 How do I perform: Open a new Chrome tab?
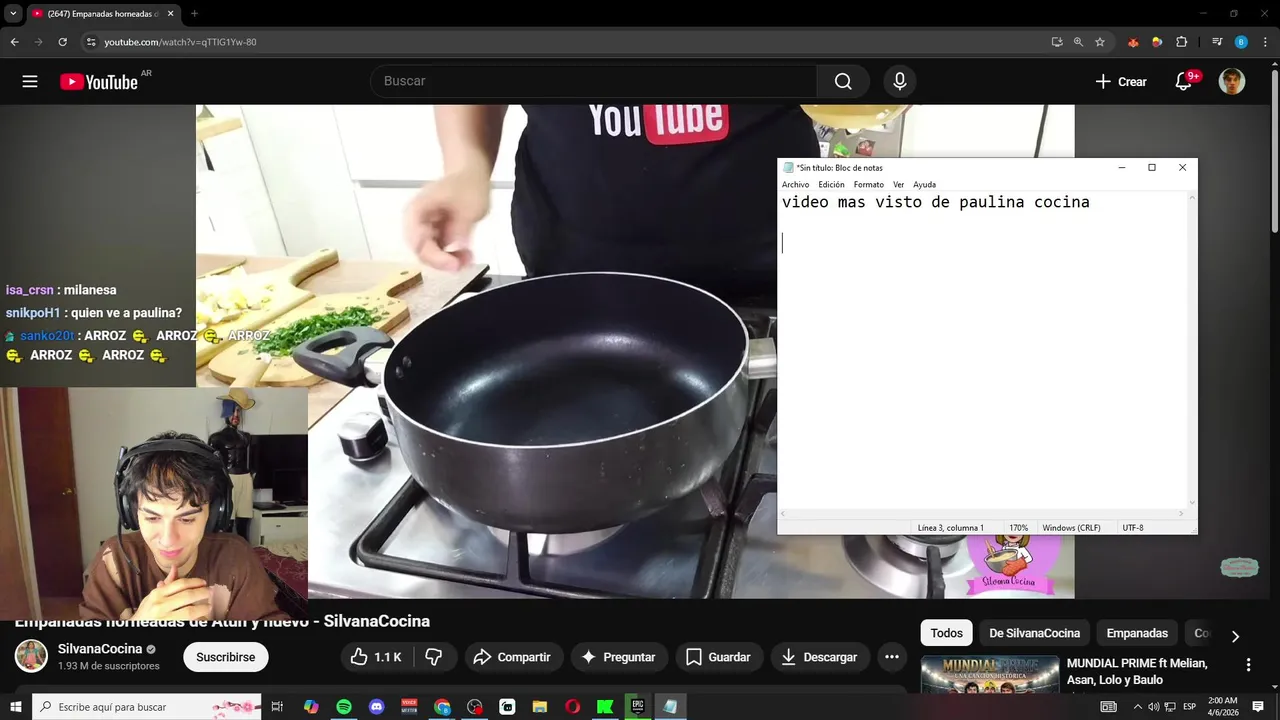(x=194, y=14)
